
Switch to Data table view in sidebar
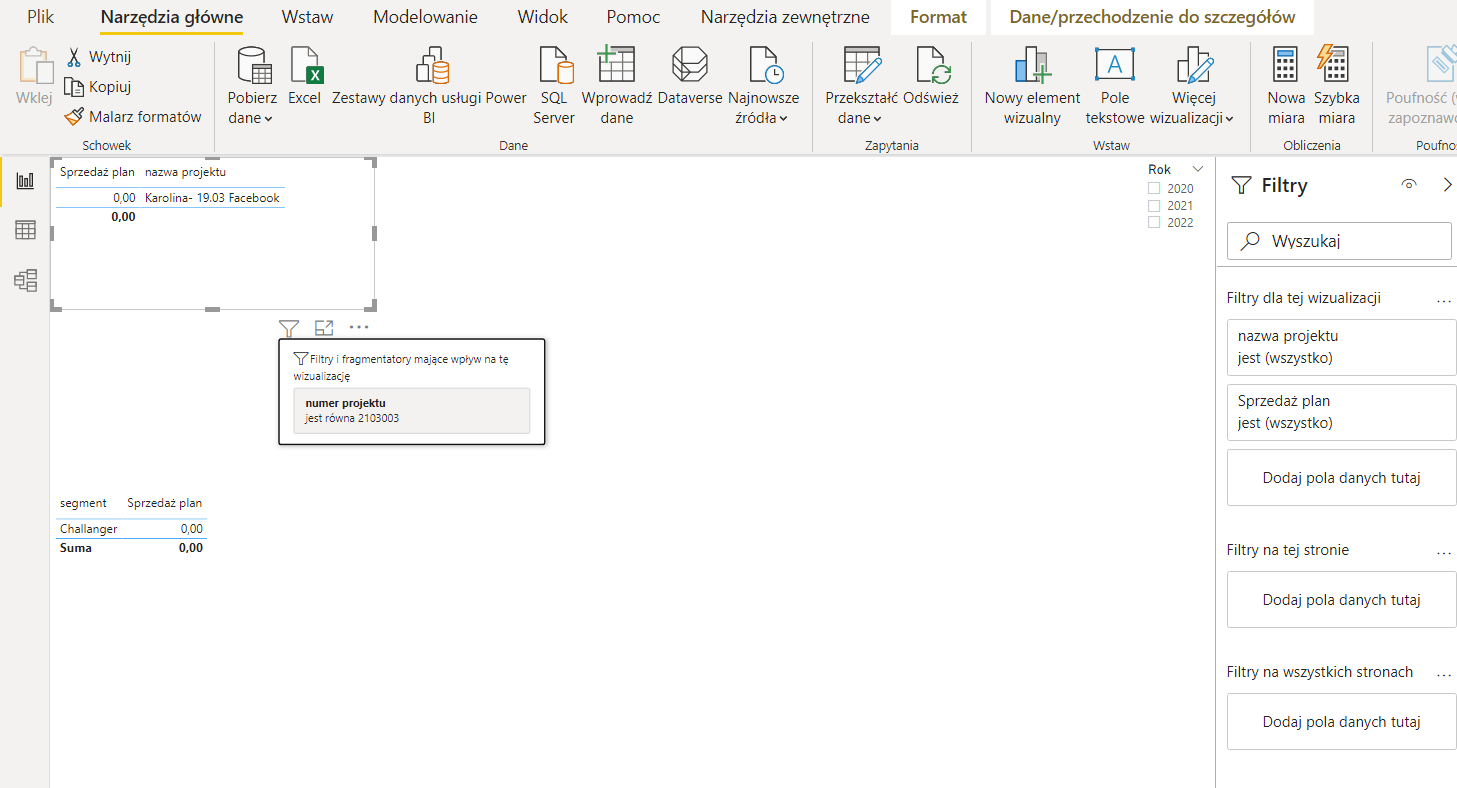[x=25, y=230]
